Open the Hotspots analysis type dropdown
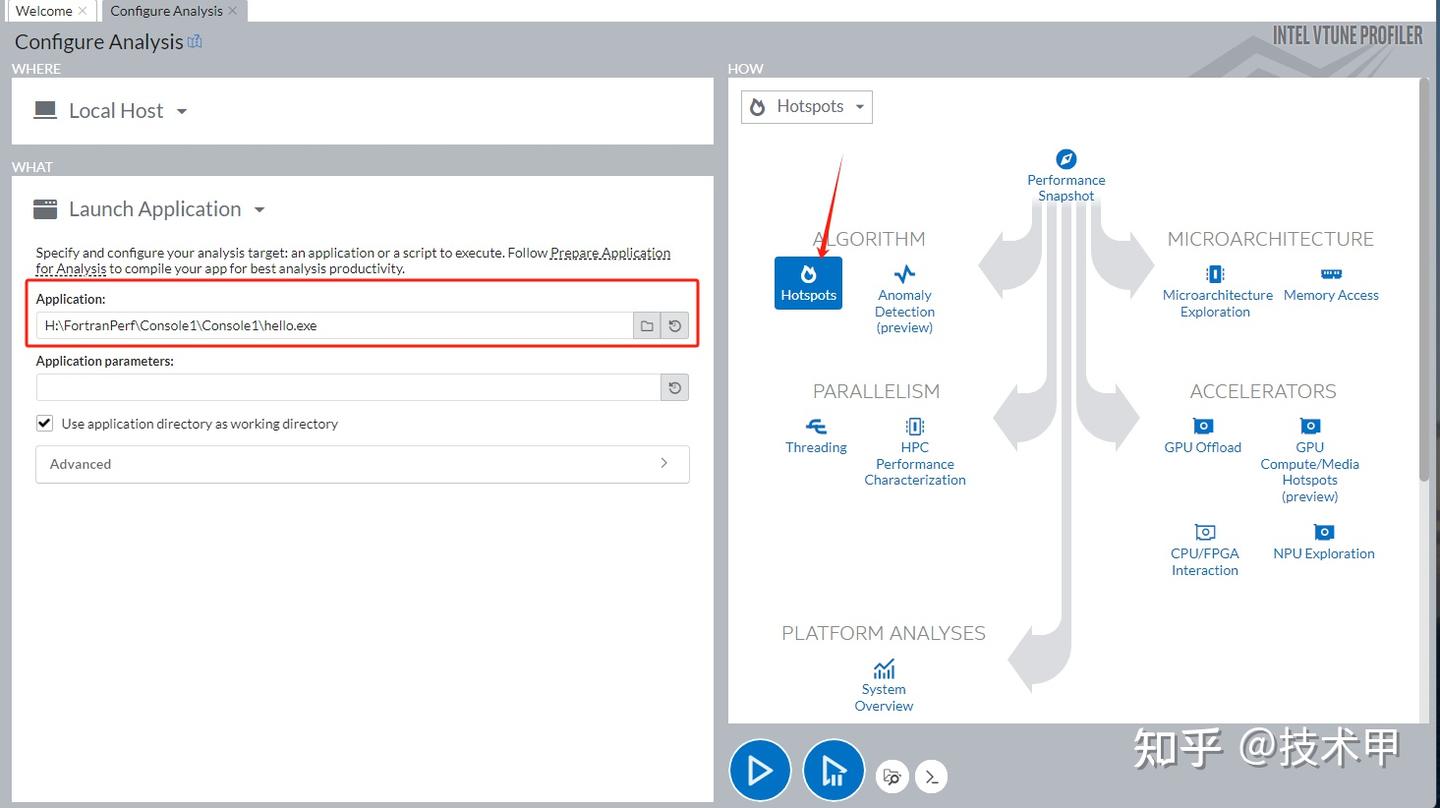Image resolution: width=1440 pixels, height=808 pixels. click(859, 106)
